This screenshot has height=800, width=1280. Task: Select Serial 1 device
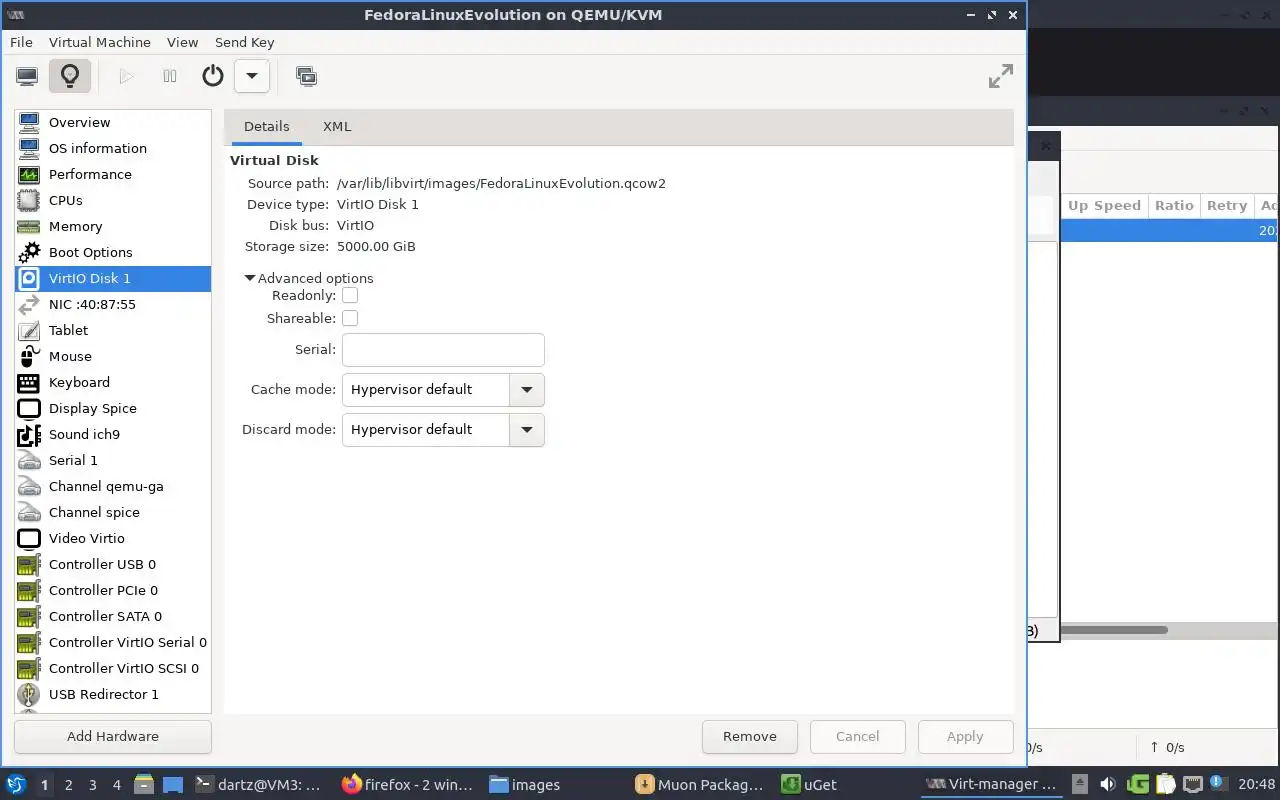(x=113, y=460)
